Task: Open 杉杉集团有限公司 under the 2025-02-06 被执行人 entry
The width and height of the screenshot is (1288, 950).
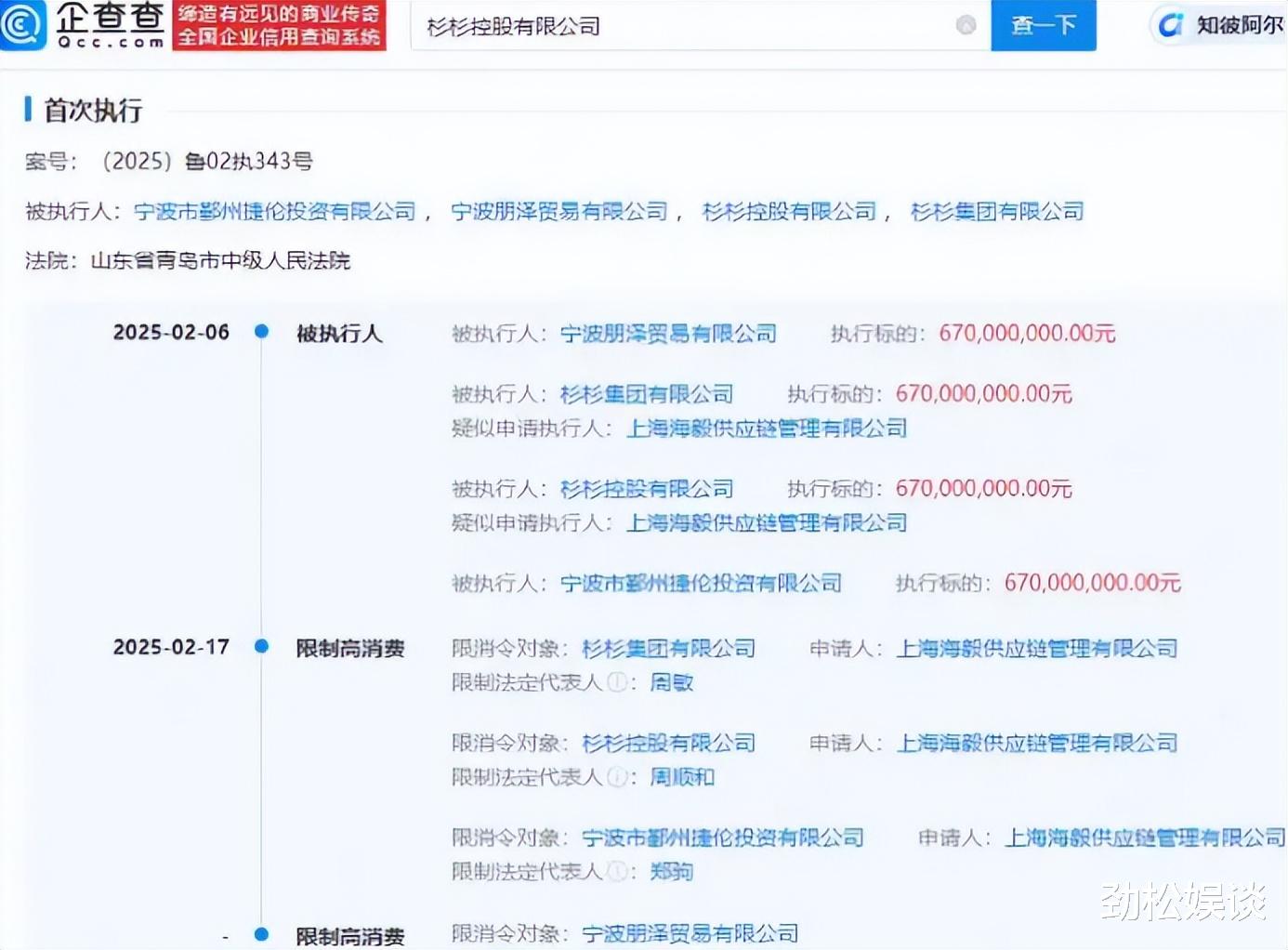Action: point(647,394)
